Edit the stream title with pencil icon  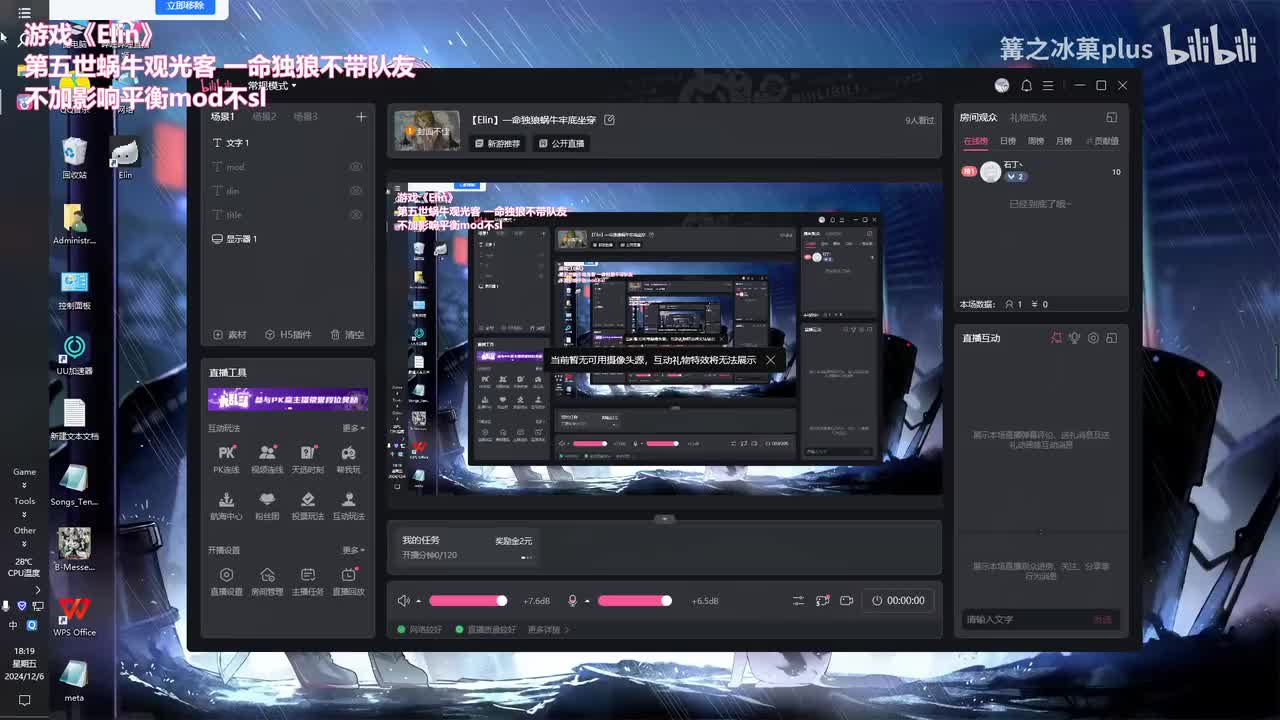coord(609,120)
